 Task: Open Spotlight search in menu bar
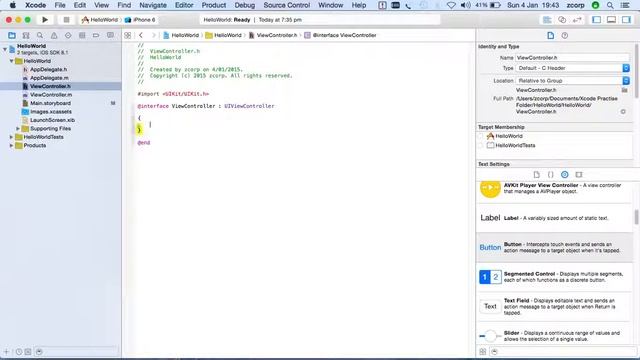[x=610, y=5]
